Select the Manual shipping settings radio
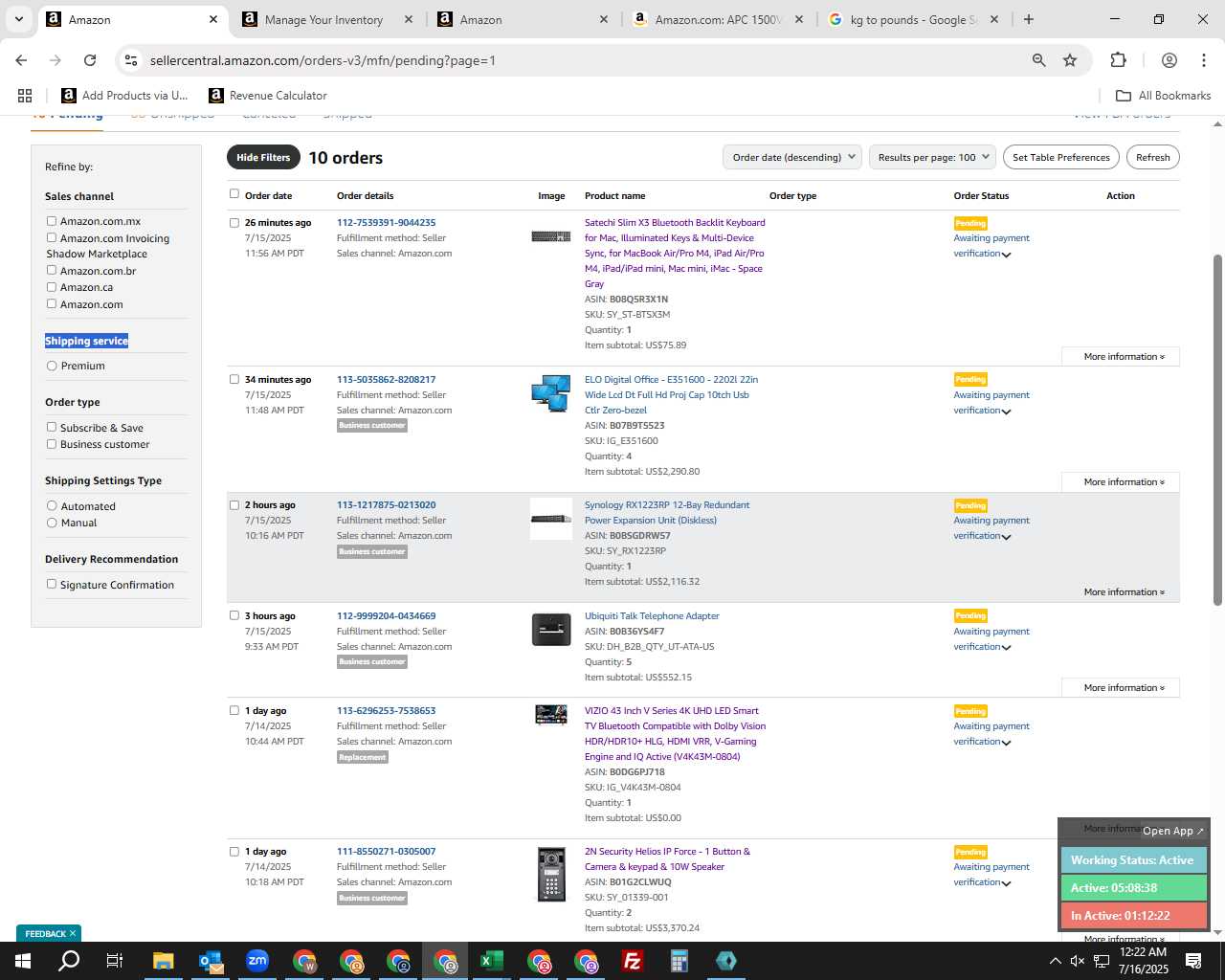Screen dimensions: 1225x980 pos(52,523)
